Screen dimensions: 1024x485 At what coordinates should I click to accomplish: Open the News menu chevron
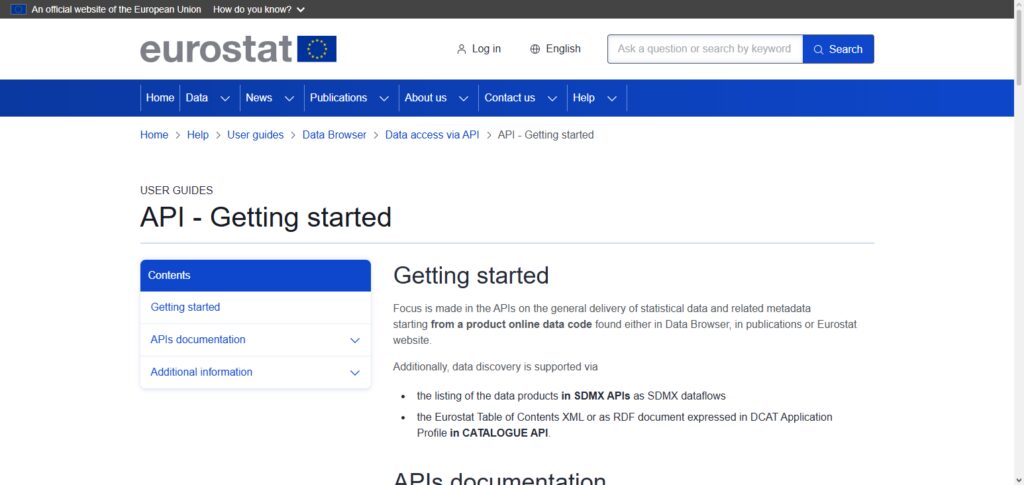pos(289,99)
